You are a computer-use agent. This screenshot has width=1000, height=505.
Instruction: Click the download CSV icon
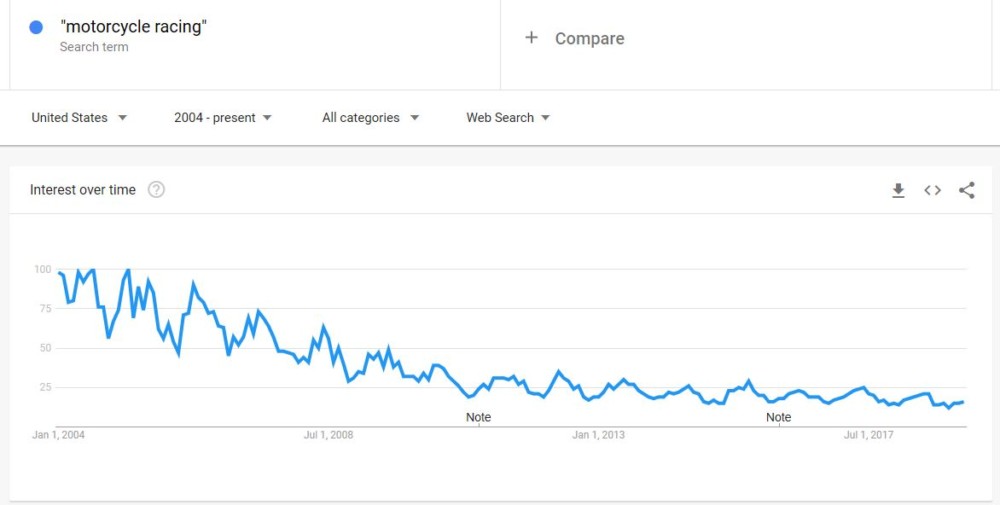(898, 190)
